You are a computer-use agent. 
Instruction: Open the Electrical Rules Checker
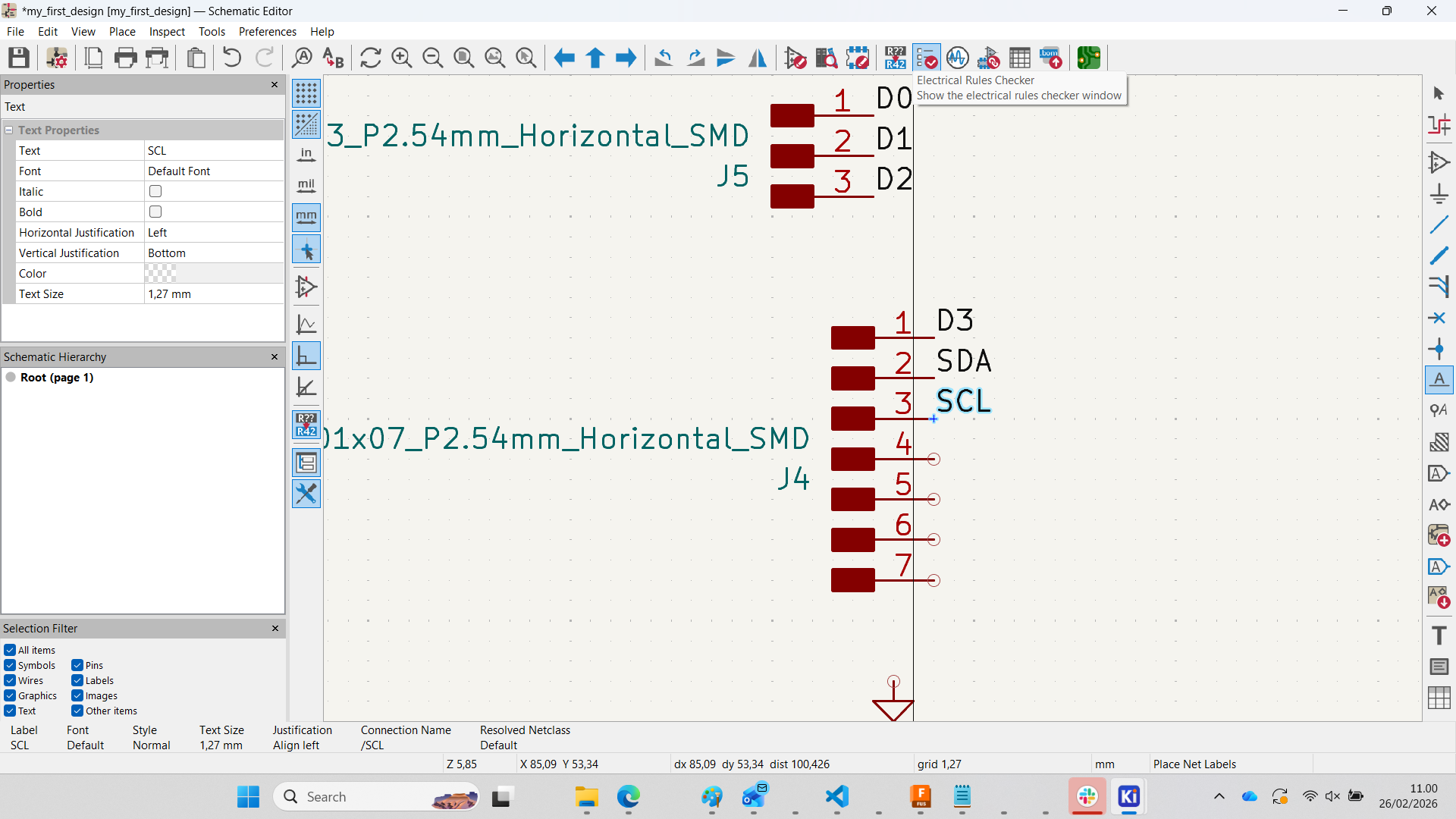[x=926, y=58]
